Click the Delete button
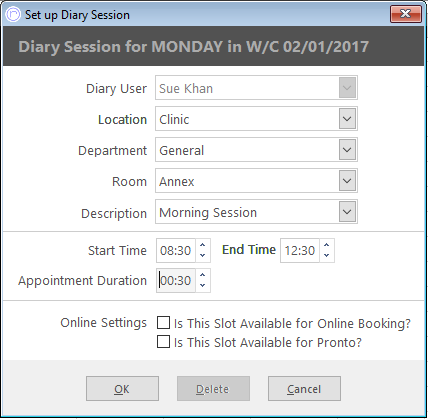The image size is (428, 419). tap(213, 389)
